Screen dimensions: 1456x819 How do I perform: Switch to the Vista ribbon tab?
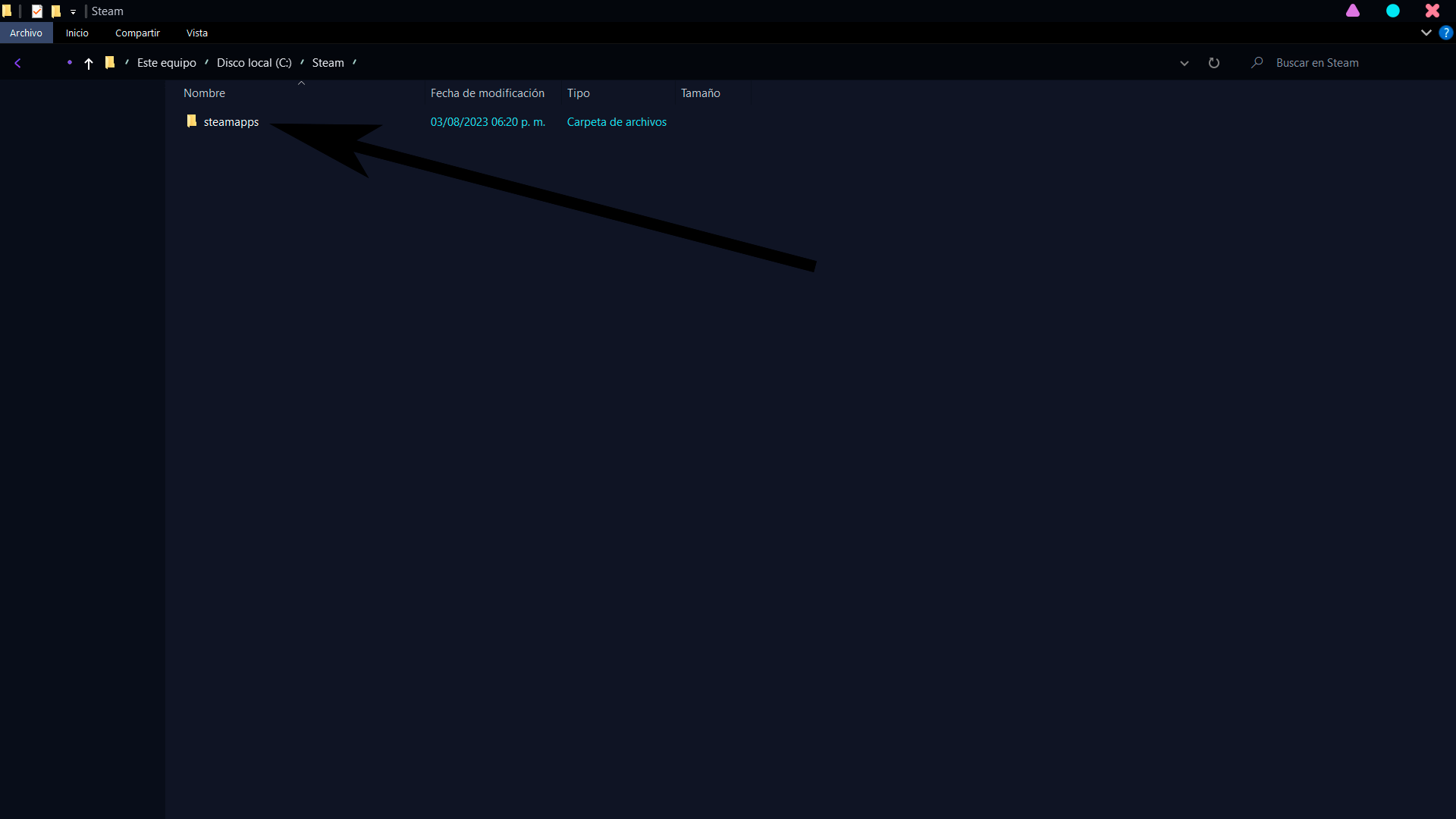197,33
